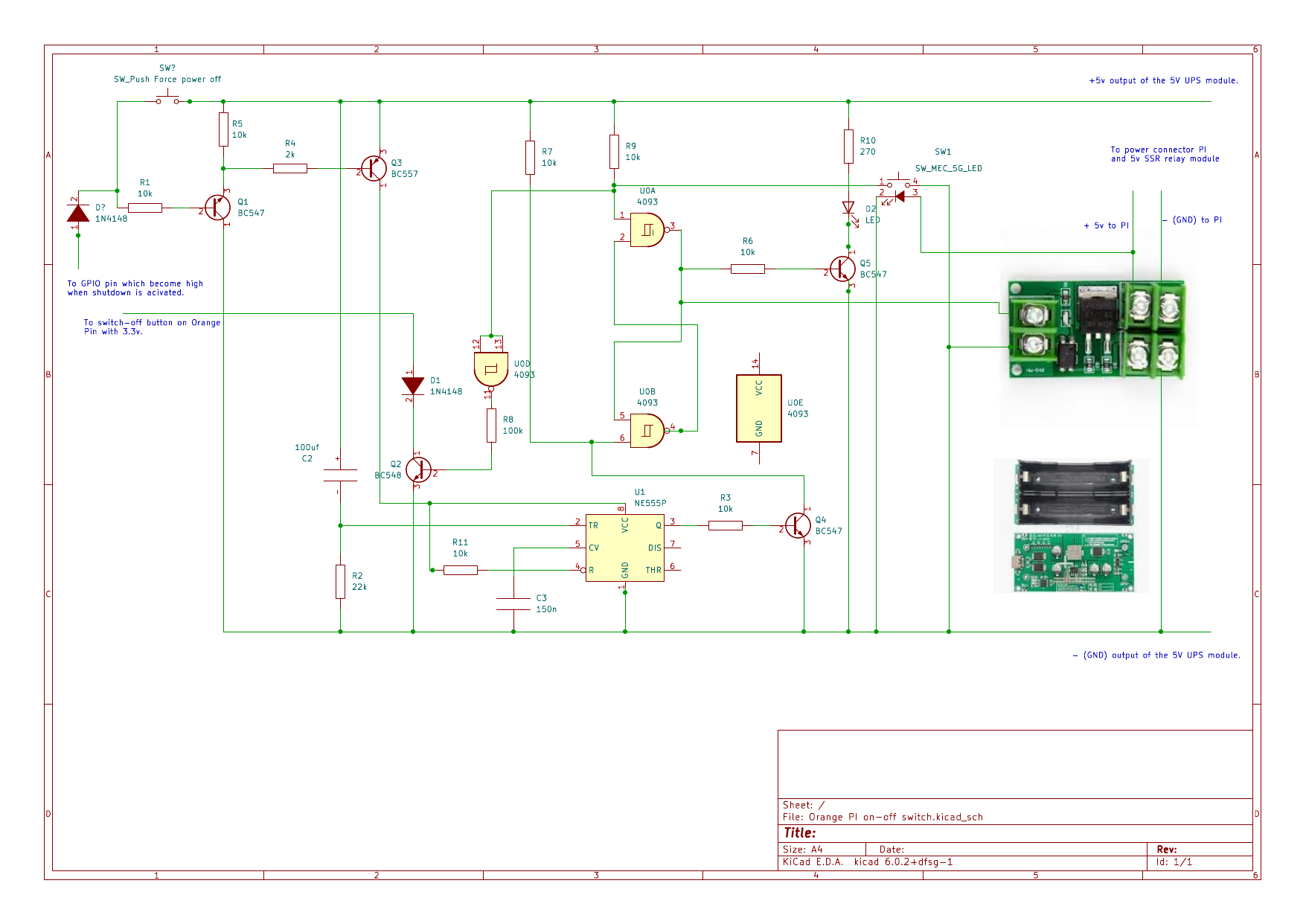Select the SW? push button switch symbol

[x=167, y=99]
